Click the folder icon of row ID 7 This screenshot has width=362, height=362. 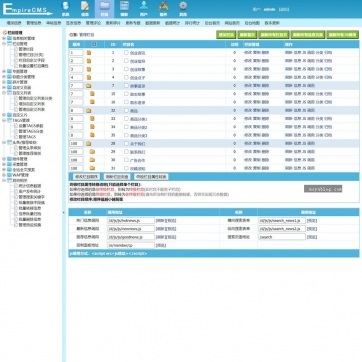[x=89, y=86]
